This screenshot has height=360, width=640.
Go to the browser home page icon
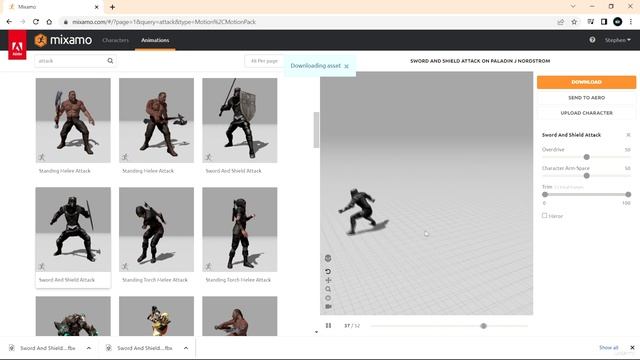coord(49,22)
